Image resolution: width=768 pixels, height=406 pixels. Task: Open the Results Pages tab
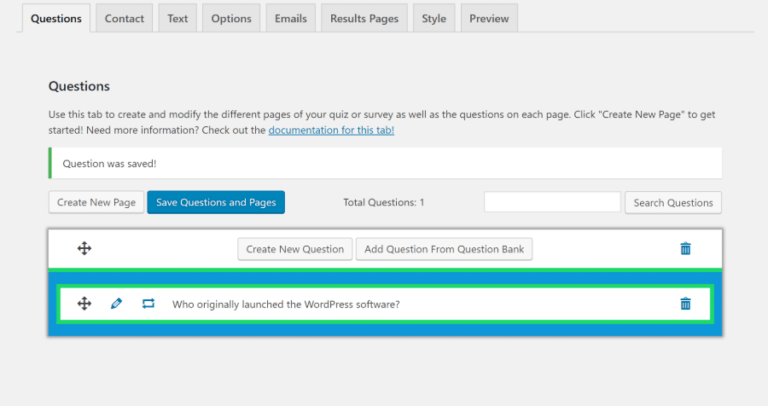pos(364,18)
